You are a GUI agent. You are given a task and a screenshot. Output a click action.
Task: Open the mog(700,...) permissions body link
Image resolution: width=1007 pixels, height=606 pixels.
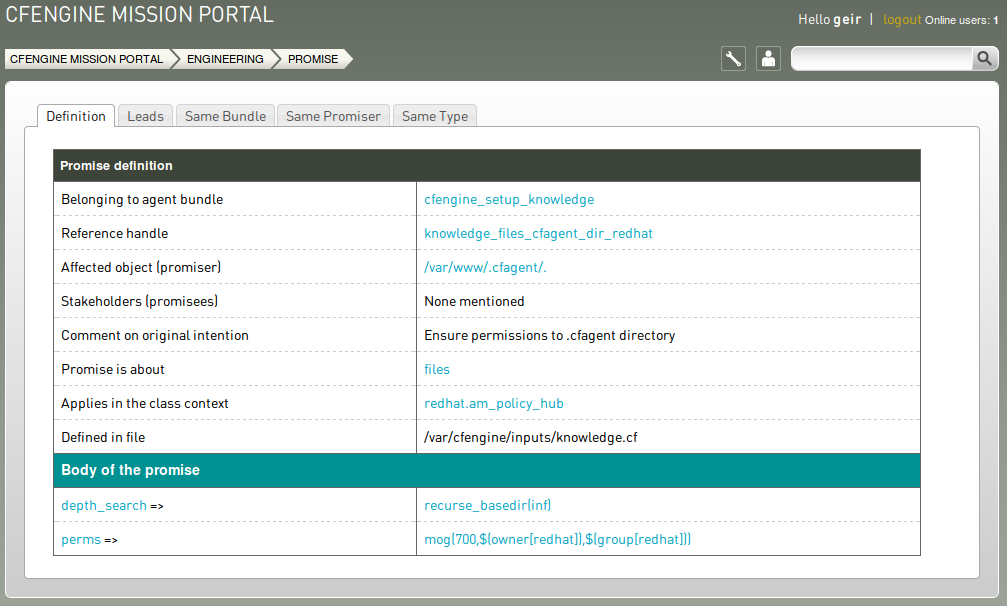(x=557, y=540)
